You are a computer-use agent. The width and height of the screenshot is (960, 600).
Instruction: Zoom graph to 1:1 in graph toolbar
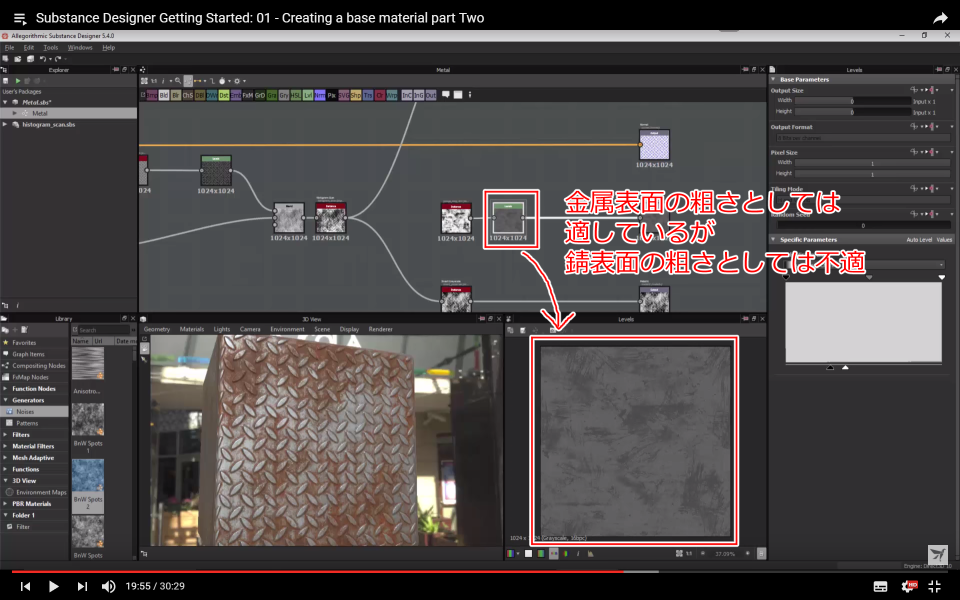154,81
